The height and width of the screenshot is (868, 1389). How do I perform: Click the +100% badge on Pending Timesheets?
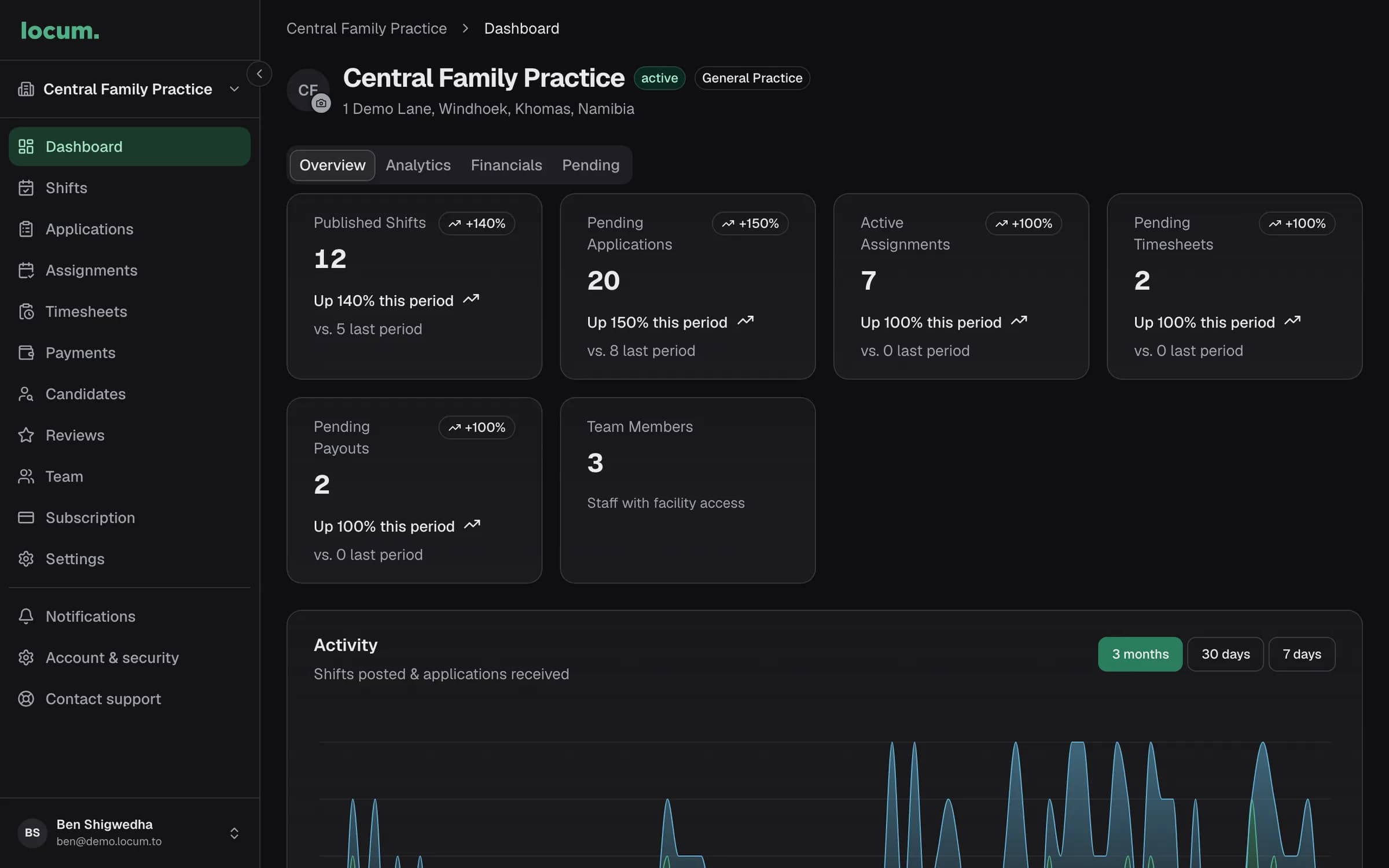click(1297, 223)
